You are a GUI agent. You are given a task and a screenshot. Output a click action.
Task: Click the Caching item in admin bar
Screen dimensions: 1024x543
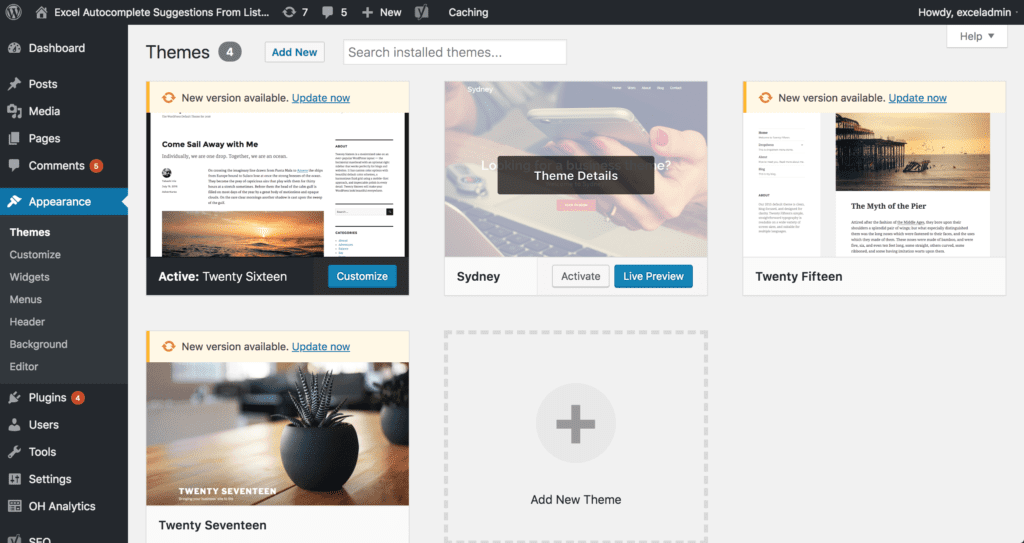[x=468, y=12]
